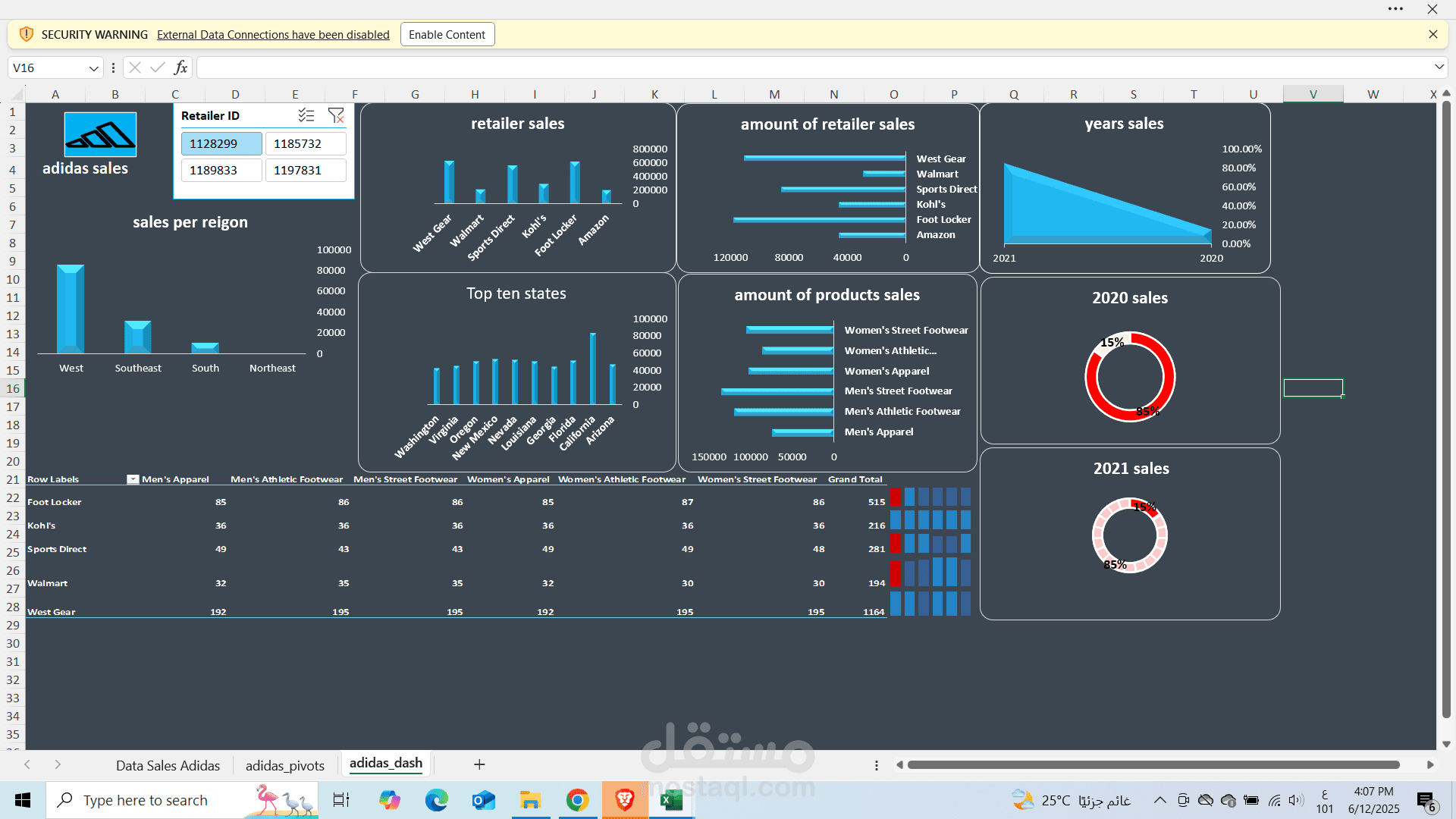Clear filter in Retailer ID slicer

pos(336,115)
